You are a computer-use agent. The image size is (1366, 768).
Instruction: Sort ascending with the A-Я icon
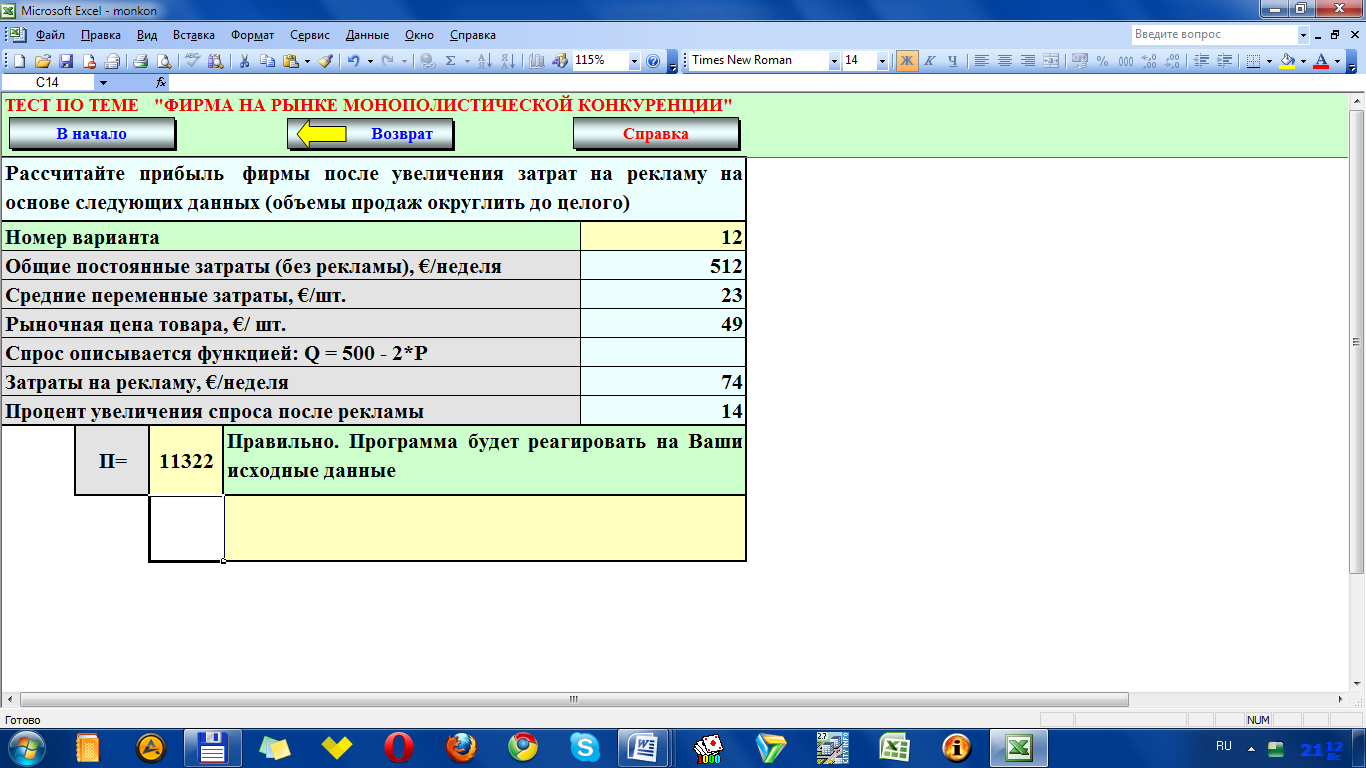486,61
